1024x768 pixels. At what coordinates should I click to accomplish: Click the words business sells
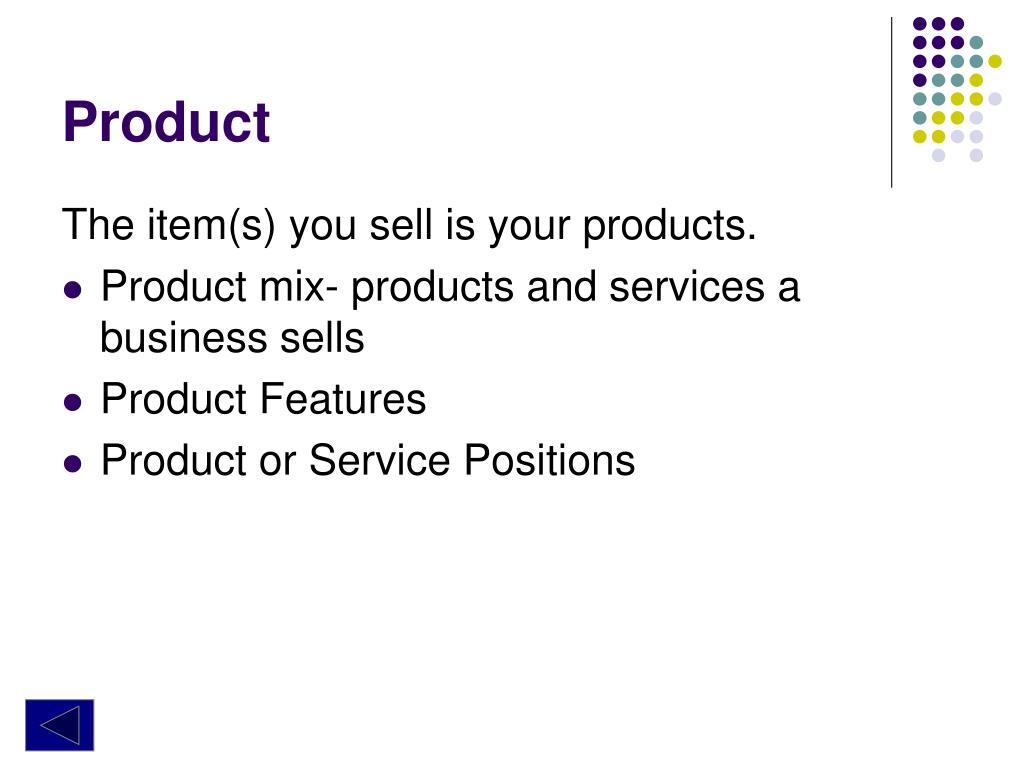click(x=232, y=338)
